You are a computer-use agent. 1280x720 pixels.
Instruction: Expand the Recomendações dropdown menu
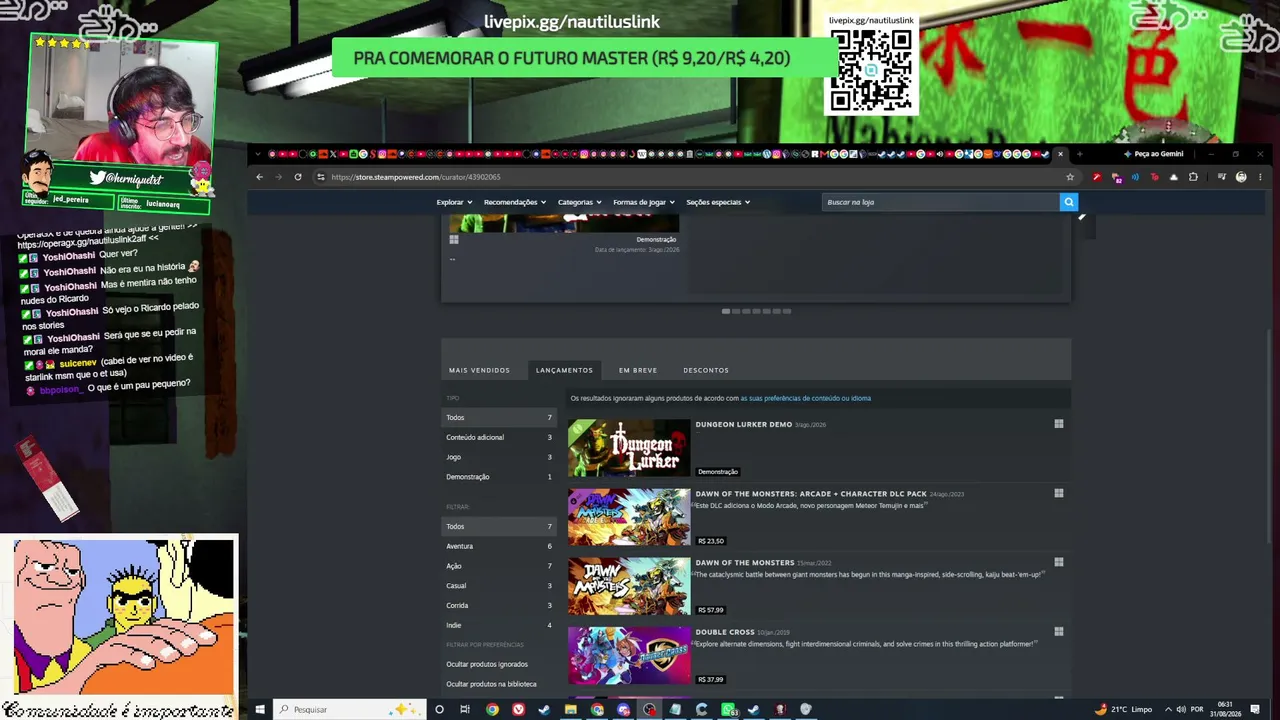coord(515,202)
